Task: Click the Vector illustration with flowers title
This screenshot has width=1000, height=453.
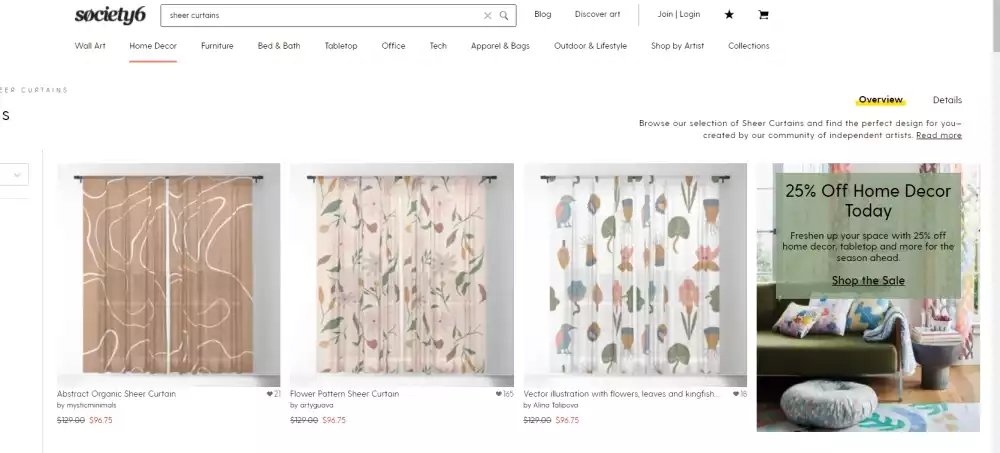Action: [622, 394]
